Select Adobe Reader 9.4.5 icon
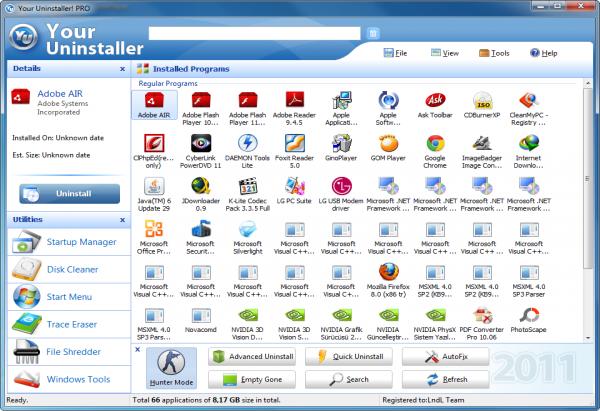 click(x=294, y=109)
